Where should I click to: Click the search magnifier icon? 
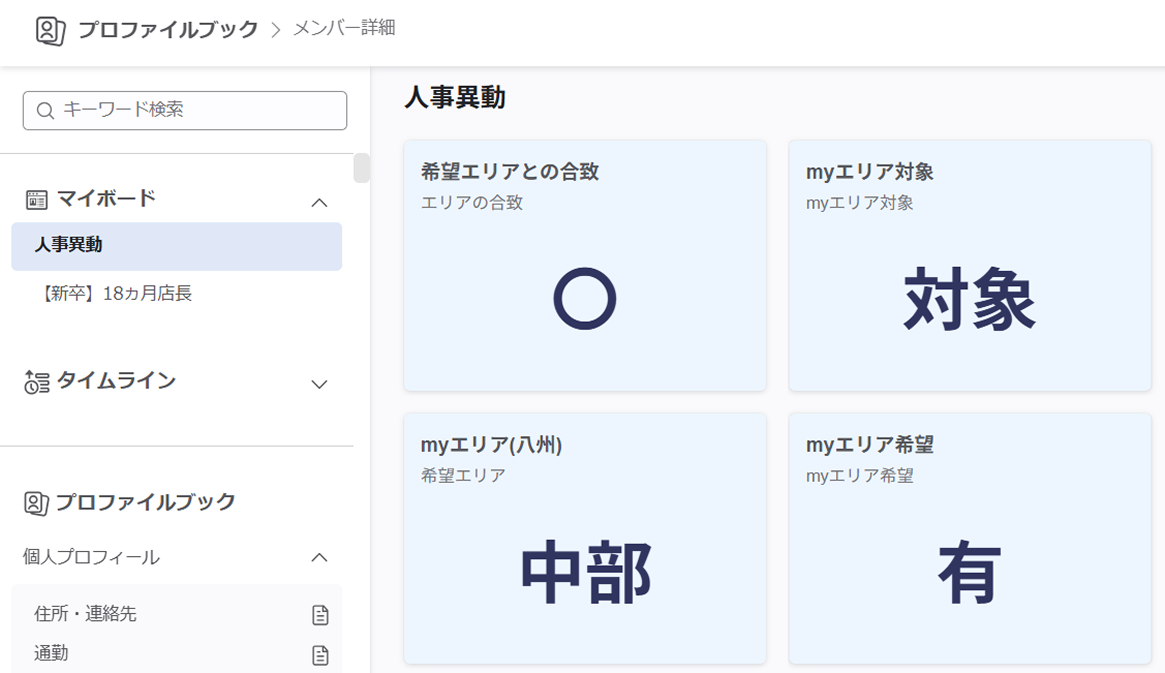pos(45,111)
